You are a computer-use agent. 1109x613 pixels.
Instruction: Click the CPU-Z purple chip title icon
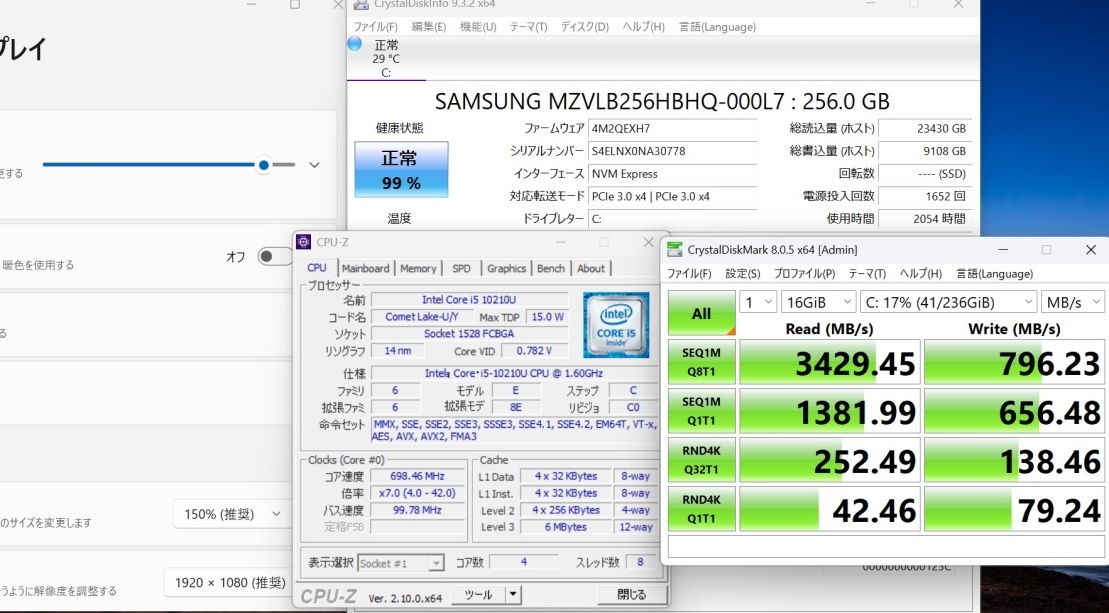tap(304, 241)
